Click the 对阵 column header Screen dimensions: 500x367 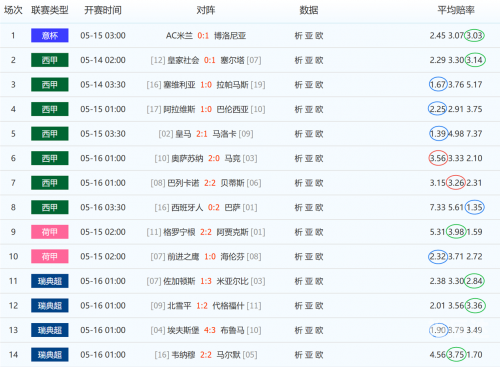point(206,10)
